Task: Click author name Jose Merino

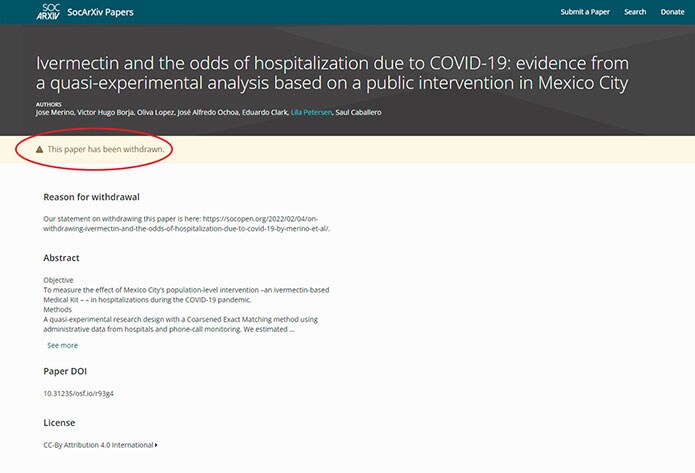Action: [x=55, y=113]
